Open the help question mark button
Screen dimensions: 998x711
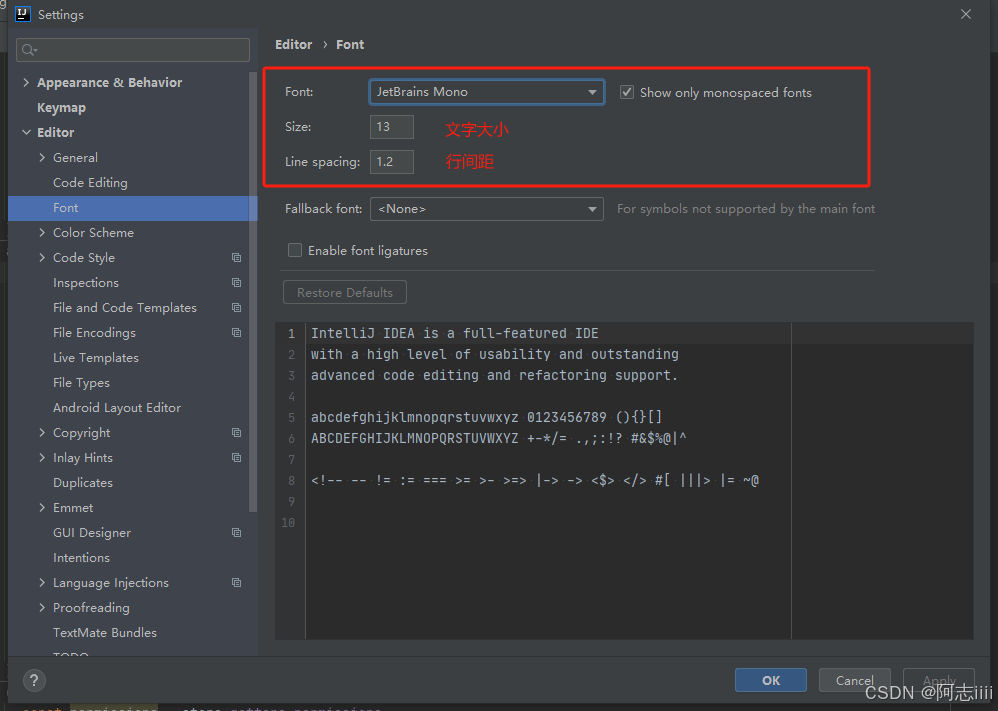[34, 680]
